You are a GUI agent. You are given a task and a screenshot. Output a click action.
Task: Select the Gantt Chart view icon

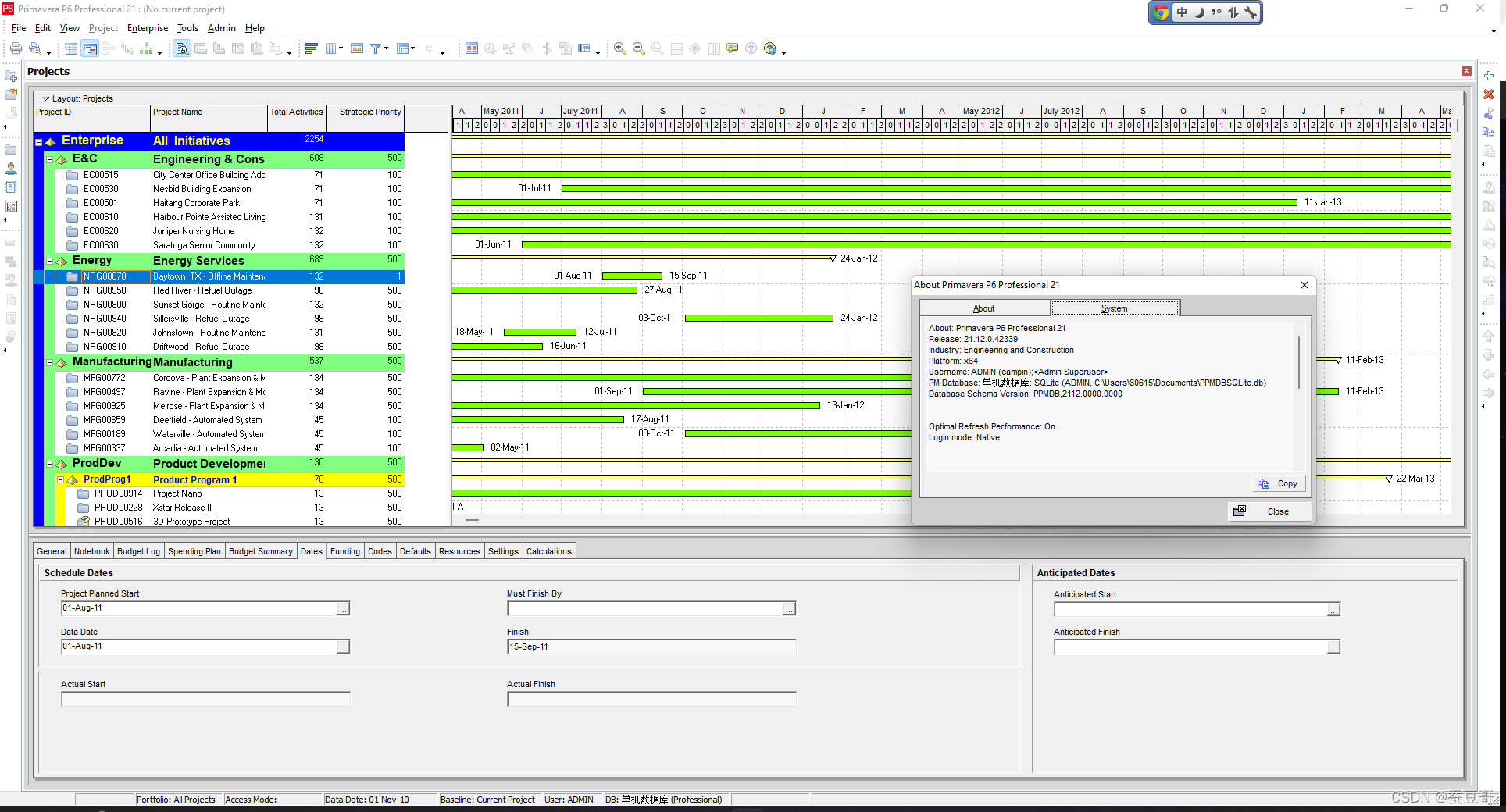tap(91, 48)
